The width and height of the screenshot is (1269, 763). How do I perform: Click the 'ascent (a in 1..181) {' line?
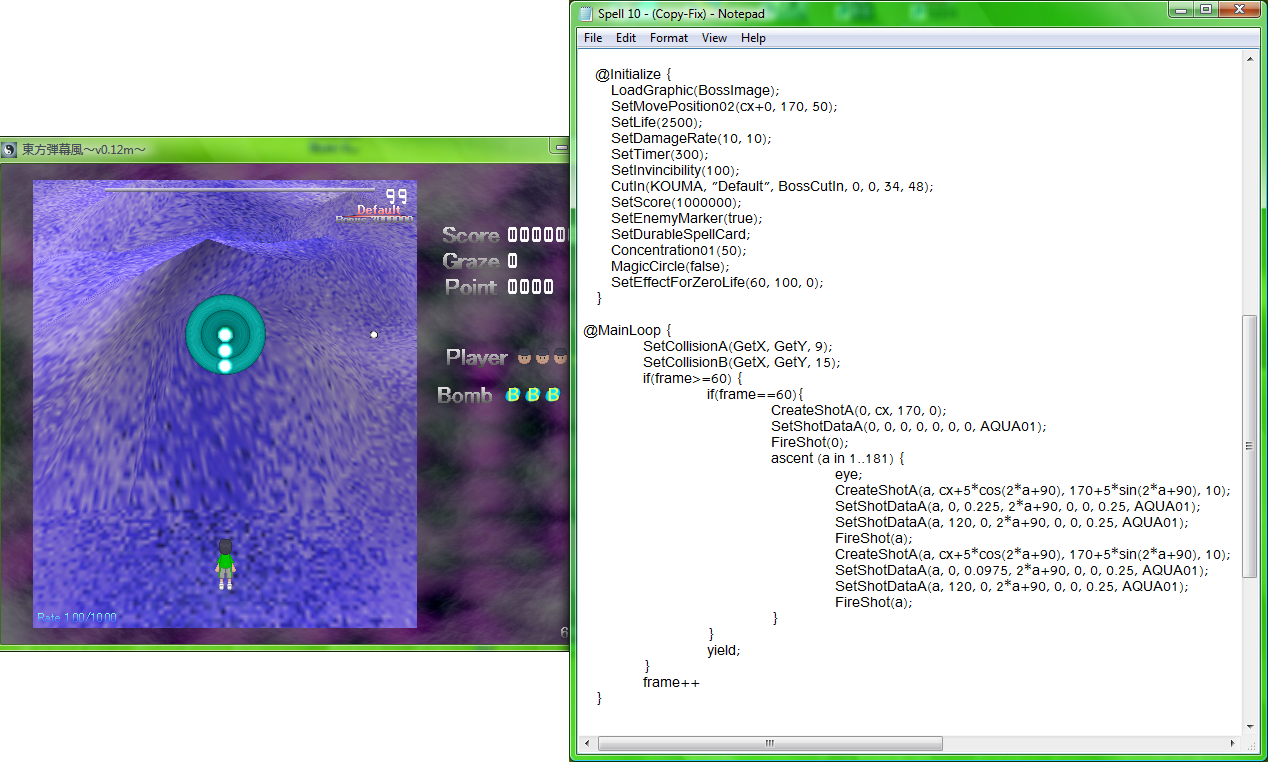tap(837, 458)
